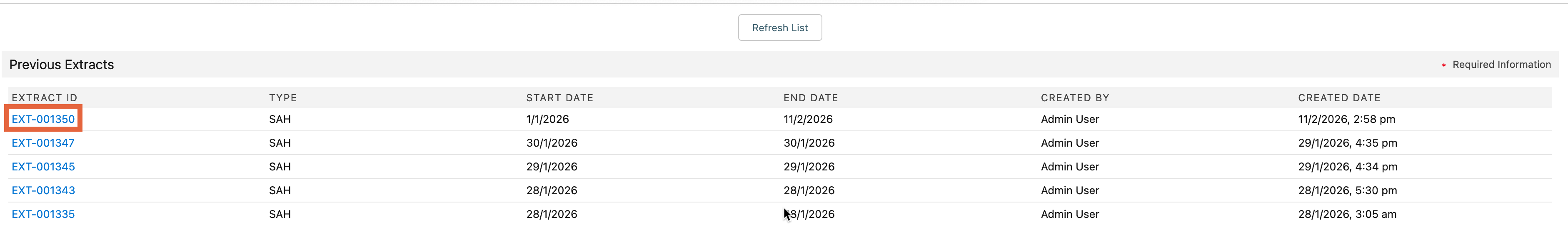Image resolution: width=1568 pixels, height=225 pixels.
Task: Click start date 30/1/2026 cell
Action: click(552, 143)
